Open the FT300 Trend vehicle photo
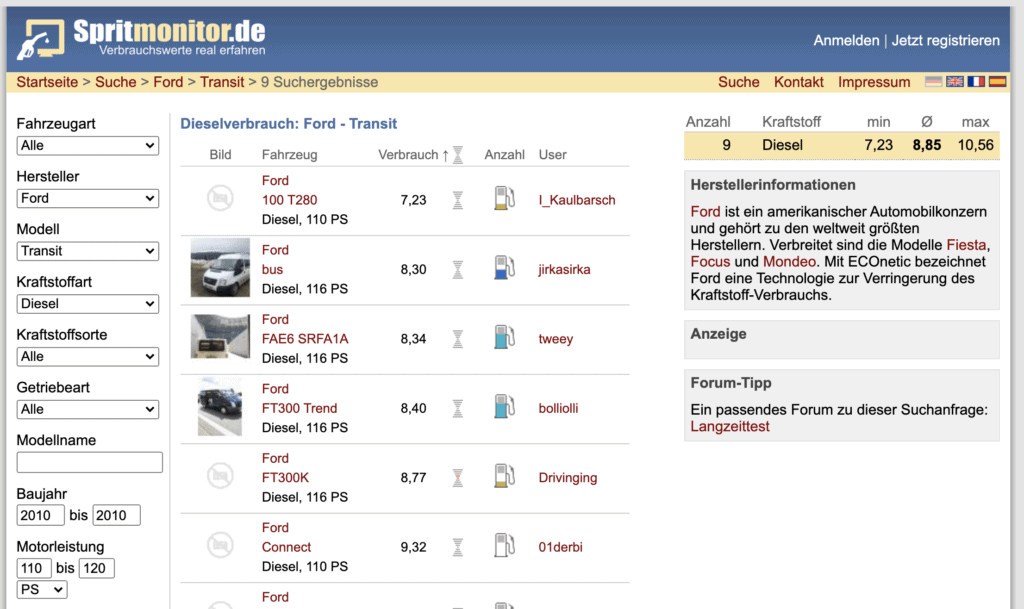The width and height of the screenshot is (1024, 609). pyautogui.click(x=220, y=407)
